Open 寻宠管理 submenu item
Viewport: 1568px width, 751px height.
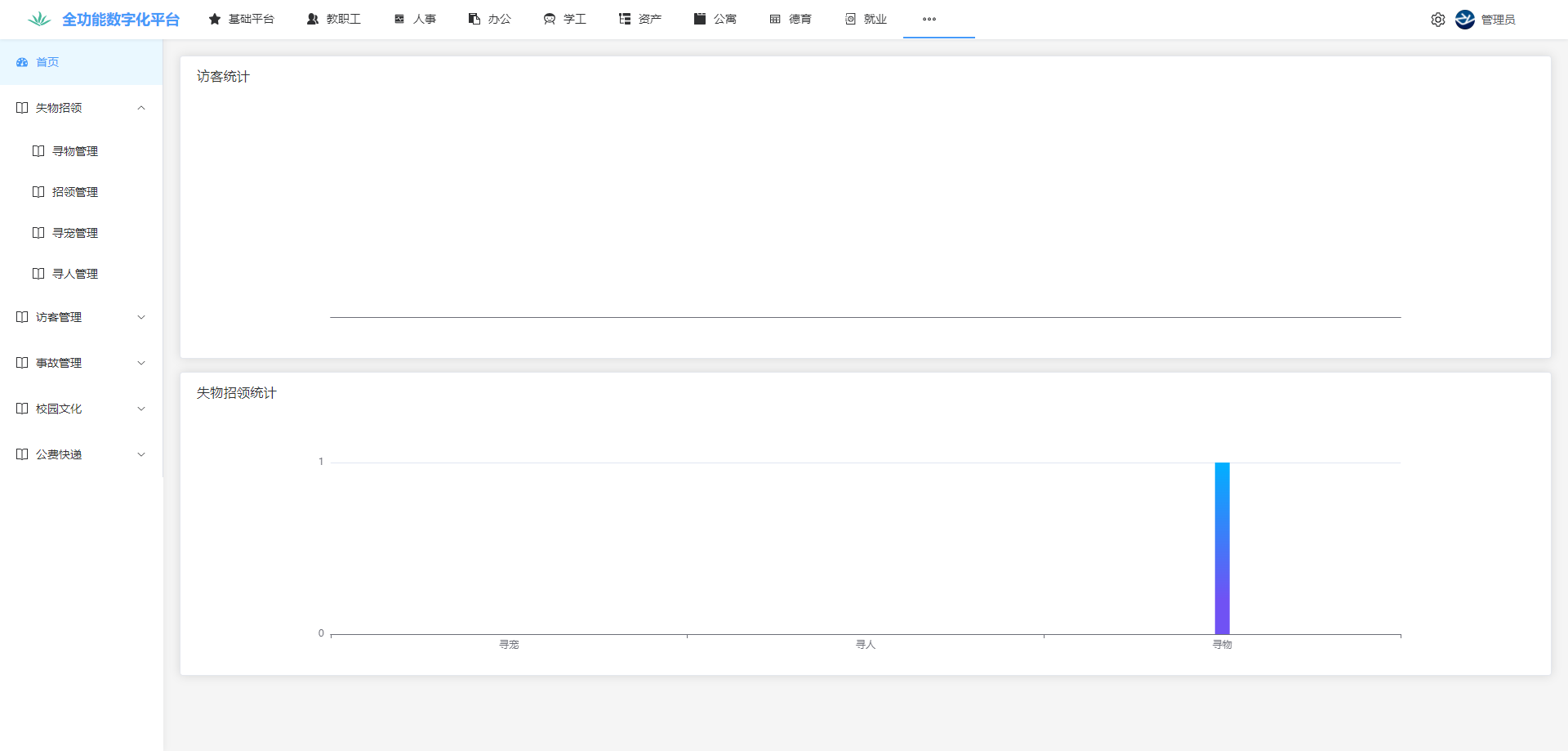click(74, 233)
